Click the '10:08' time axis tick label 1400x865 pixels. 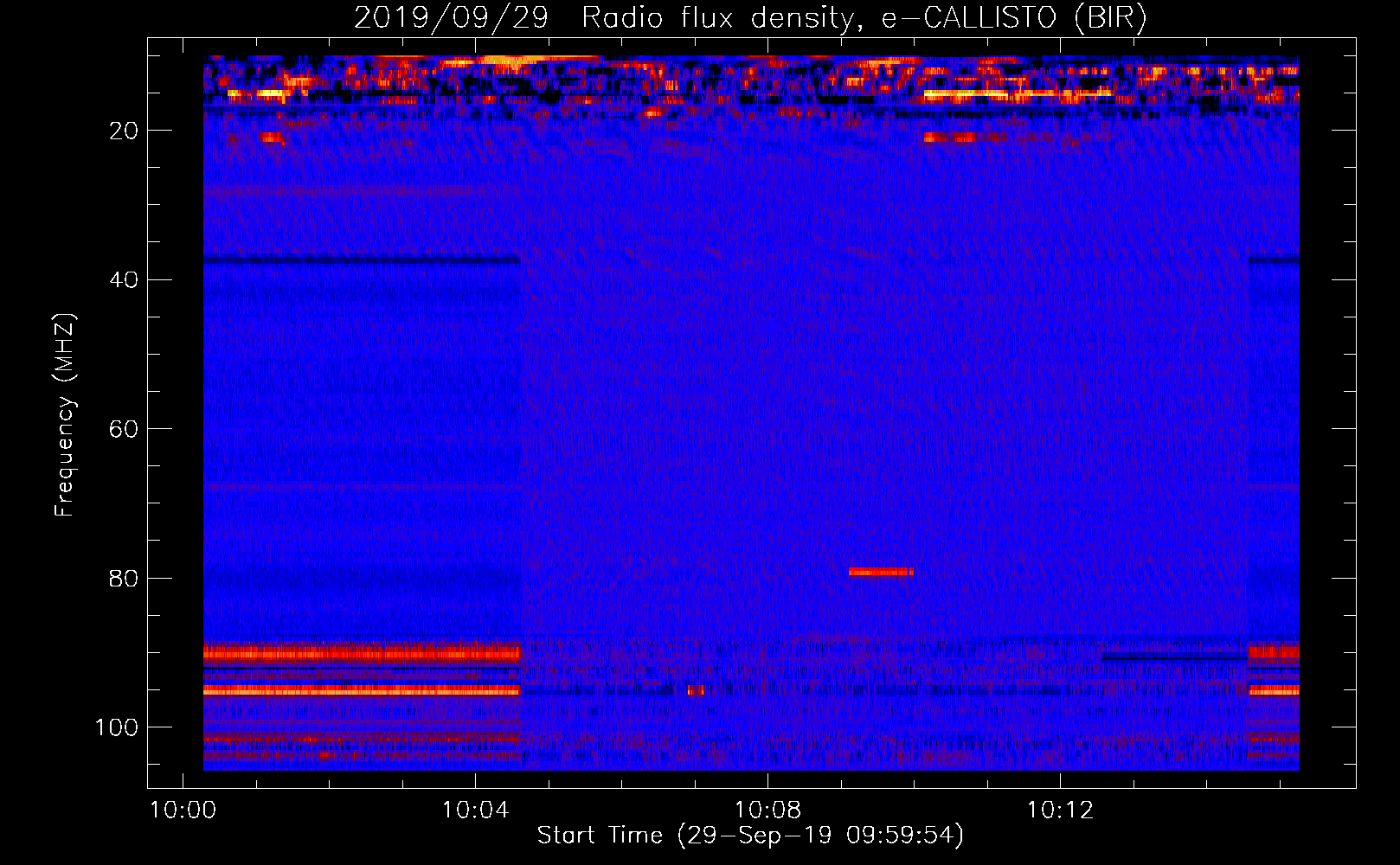coord(767,811)
